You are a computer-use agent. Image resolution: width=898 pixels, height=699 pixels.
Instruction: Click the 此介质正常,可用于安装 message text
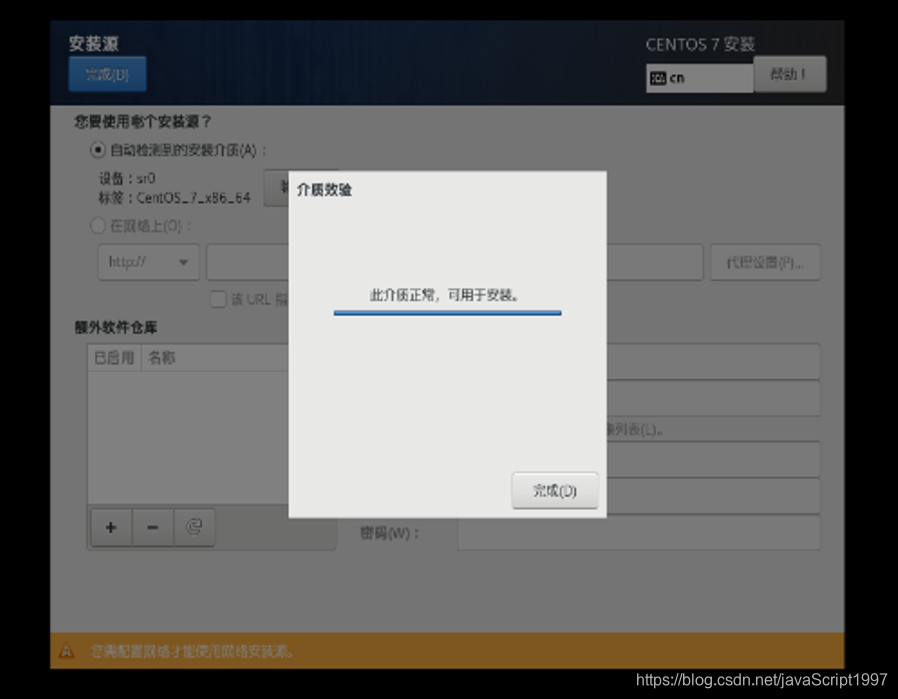pos(444,295)
